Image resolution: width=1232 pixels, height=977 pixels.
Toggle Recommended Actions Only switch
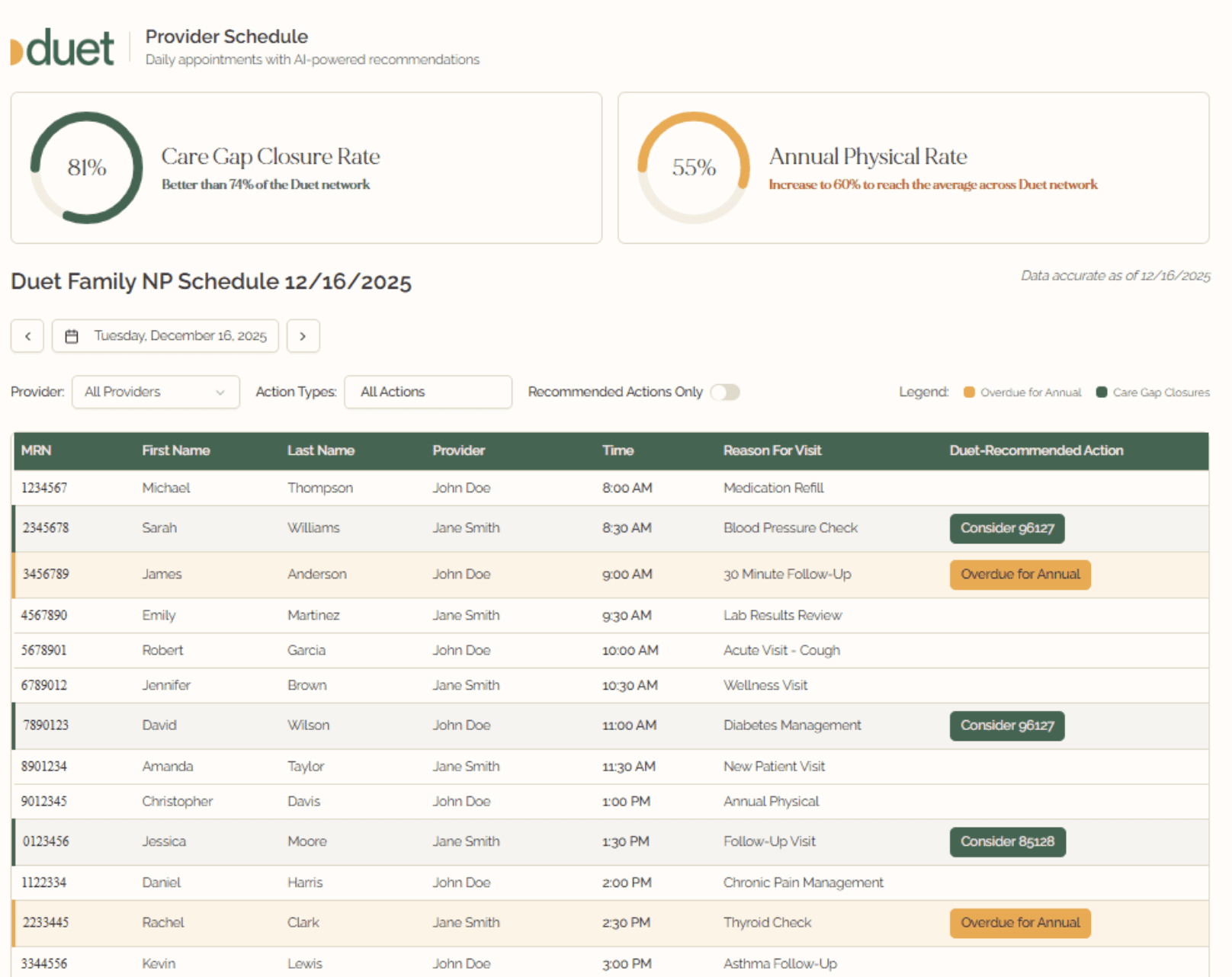[725, 392]
